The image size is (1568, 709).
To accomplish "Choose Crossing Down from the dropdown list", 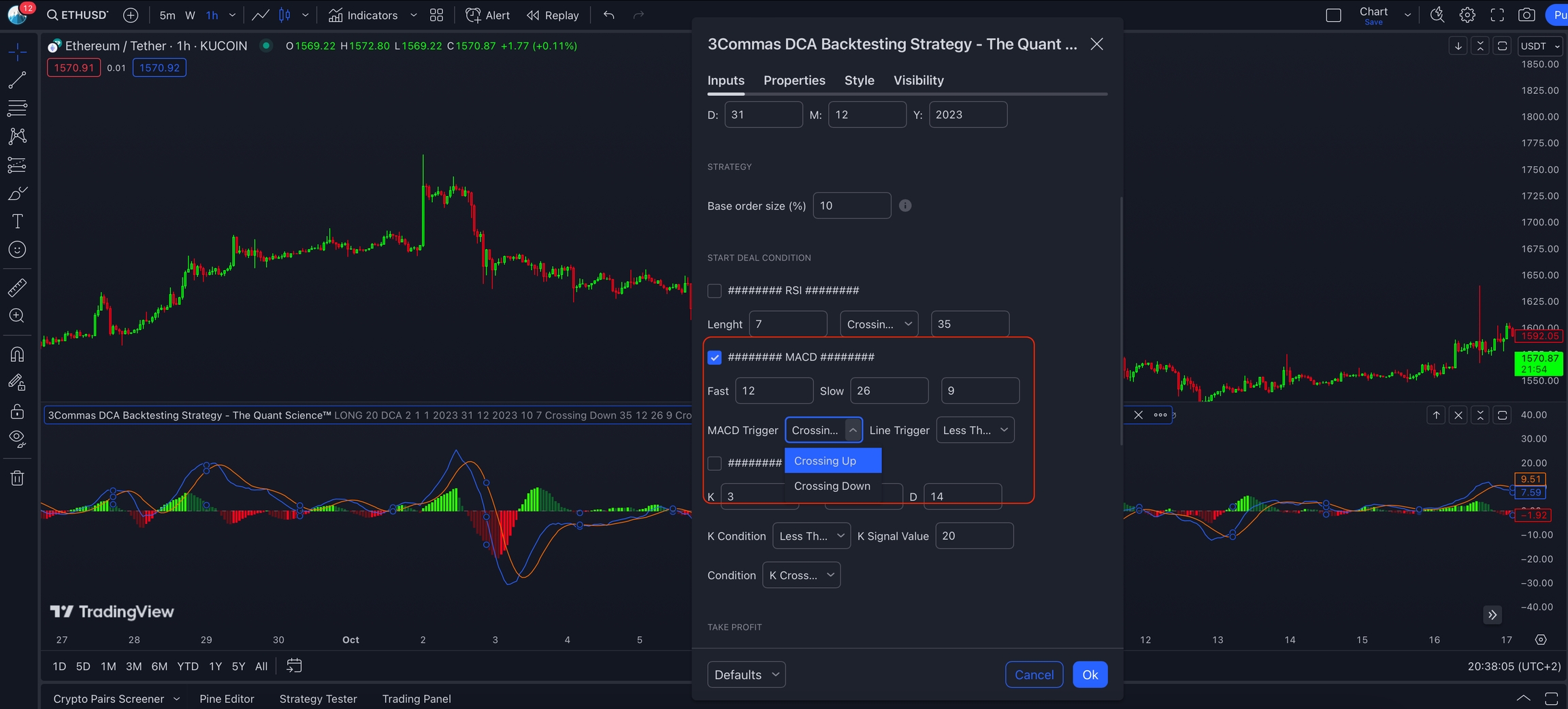I will [x=832, y=486].
